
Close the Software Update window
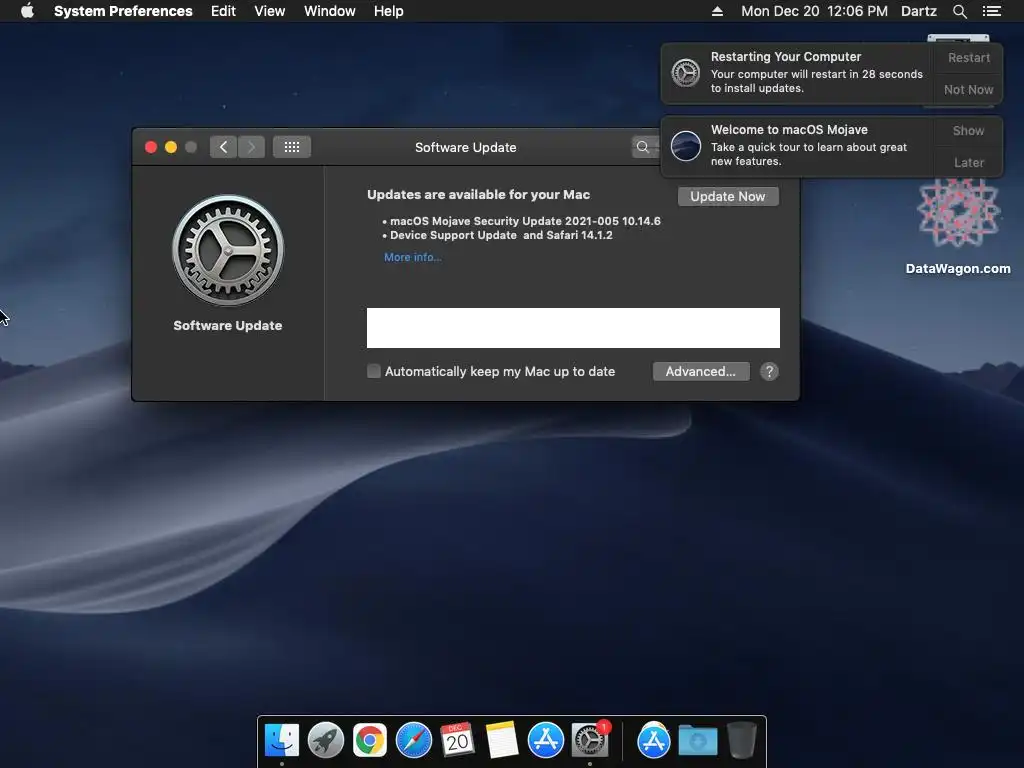coord(151,147)
